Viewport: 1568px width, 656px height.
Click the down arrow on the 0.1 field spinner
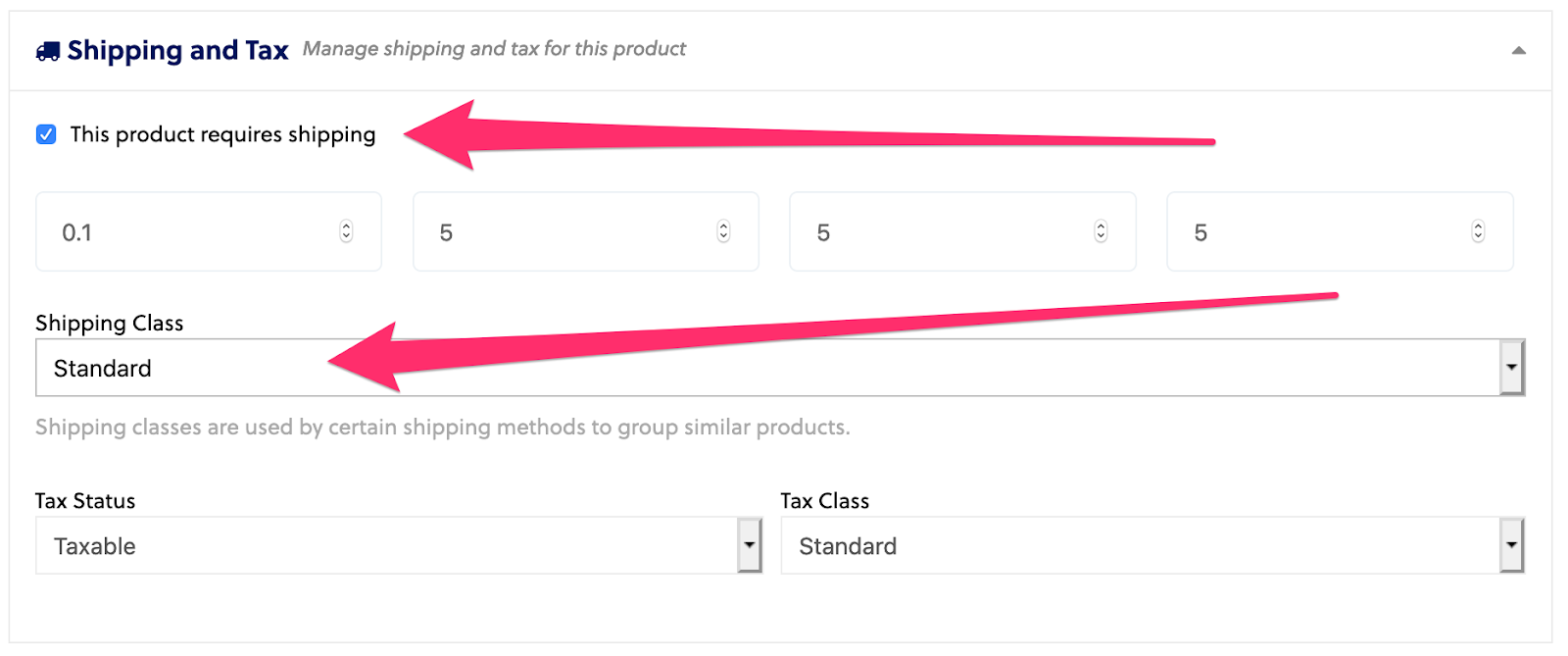click(346, 237)
